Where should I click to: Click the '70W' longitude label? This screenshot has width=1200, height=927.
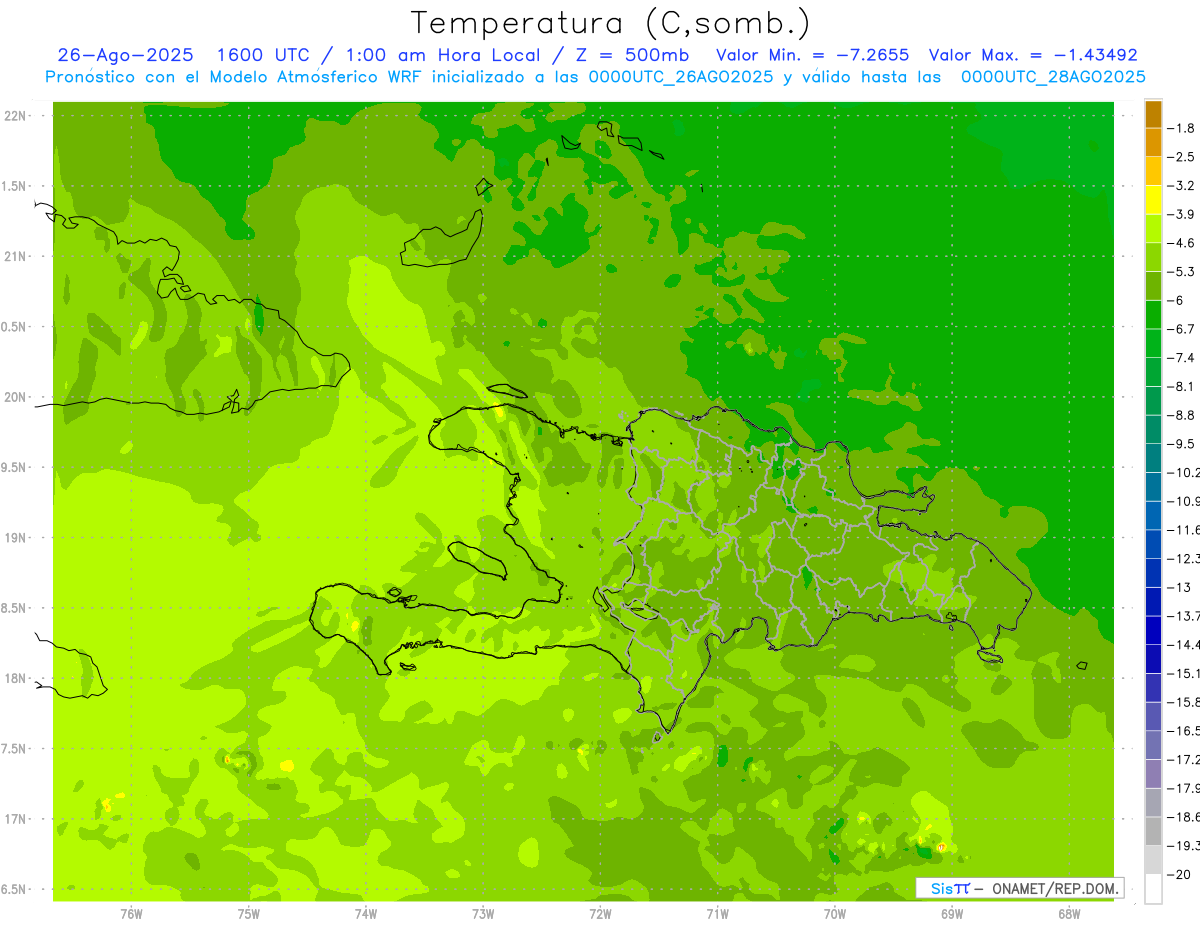click(835, 914)
